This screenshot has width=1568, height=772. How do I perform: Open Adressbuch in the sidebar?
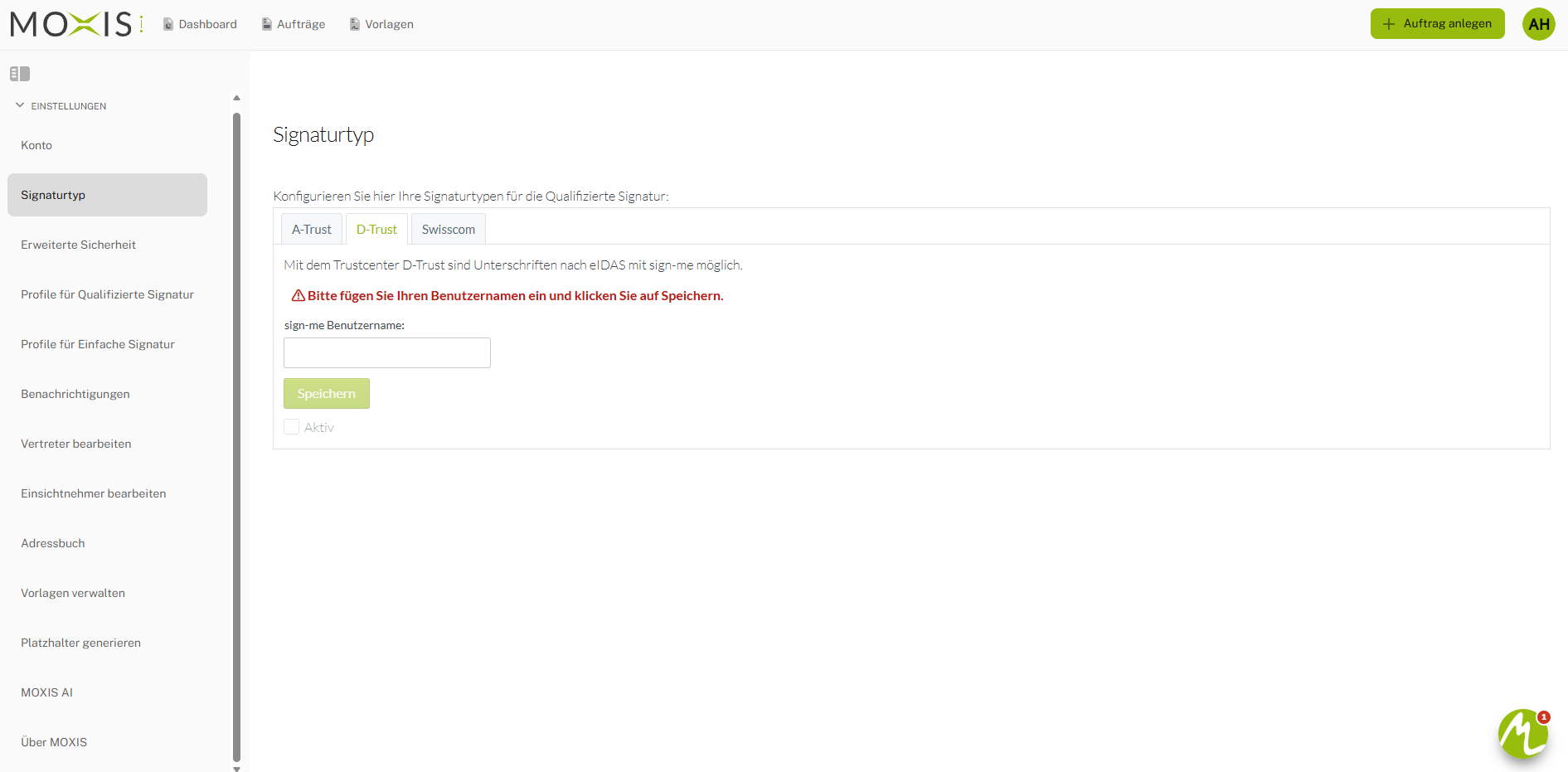click(x=107, y=543)
